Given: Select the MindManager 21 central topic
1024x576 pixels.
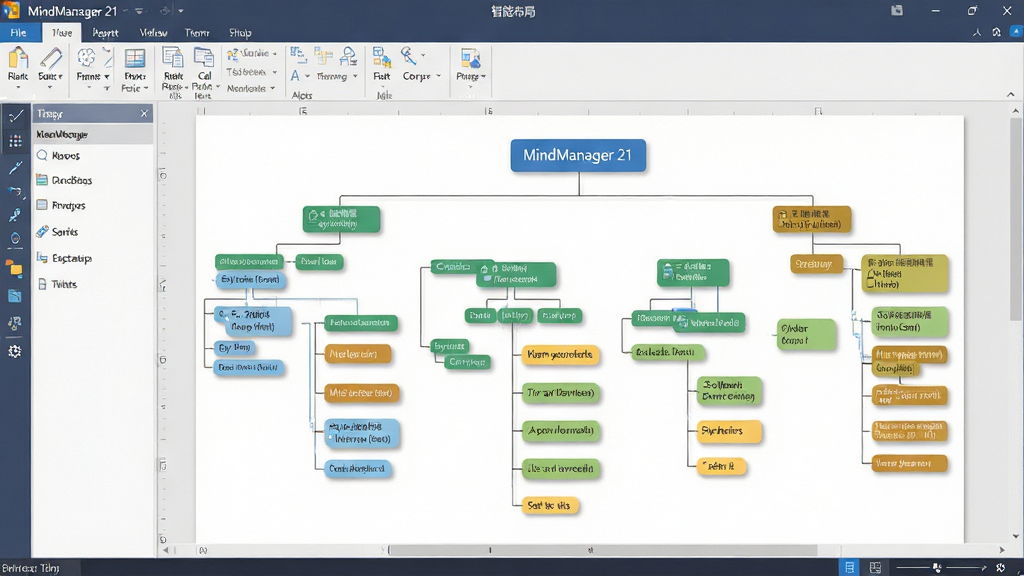Looking at the screenshot, I should click(x=578, y=155).
